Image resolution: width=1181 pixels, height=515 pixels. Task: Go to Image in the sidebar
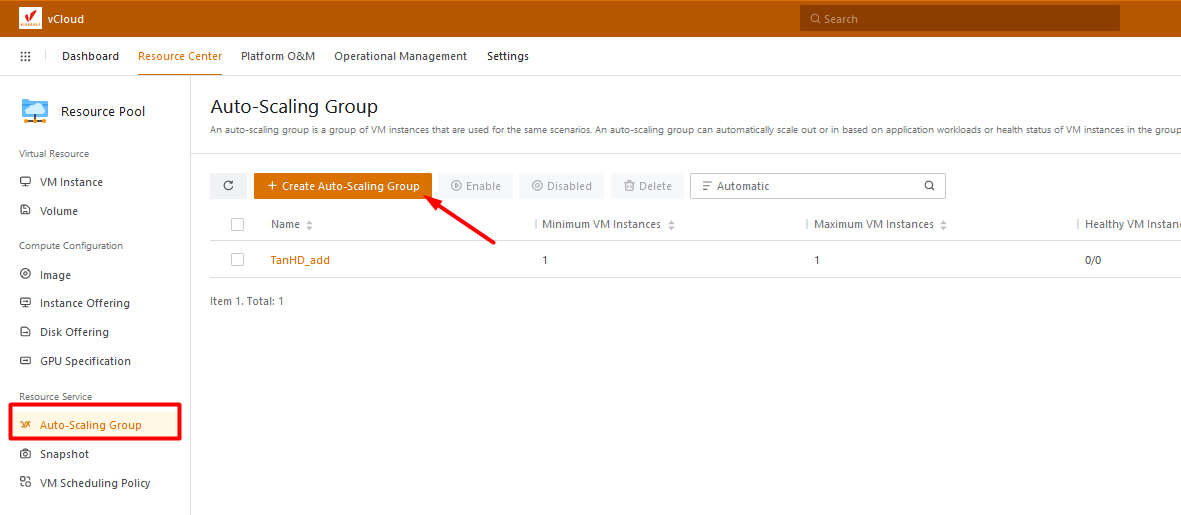click(55, 275)
